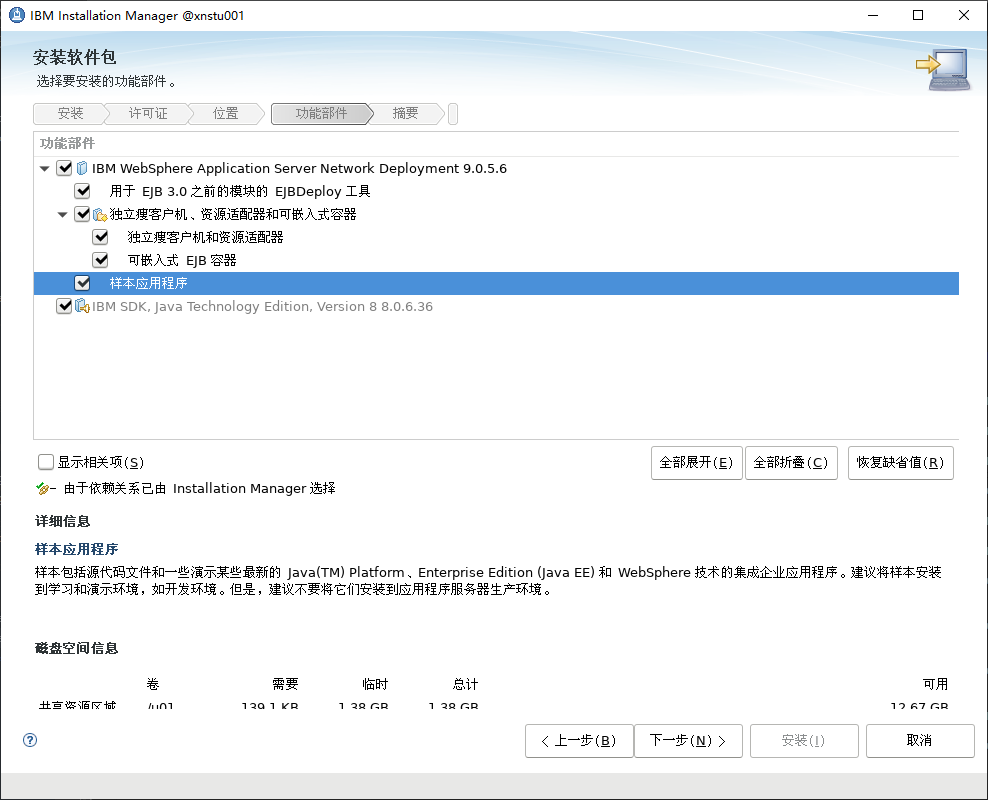The width and height of the screenshot is (988, 800).
Task: Click the 安装软件包 page title
Action: (75, 57)
